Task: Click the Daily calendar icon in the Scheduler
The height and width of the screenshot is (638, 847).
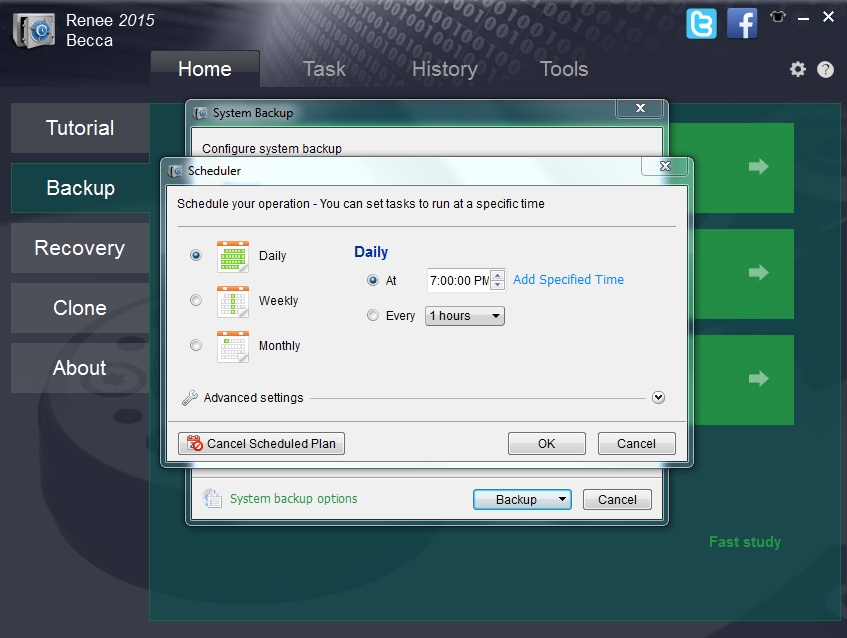Action: [x=233, y=256]
